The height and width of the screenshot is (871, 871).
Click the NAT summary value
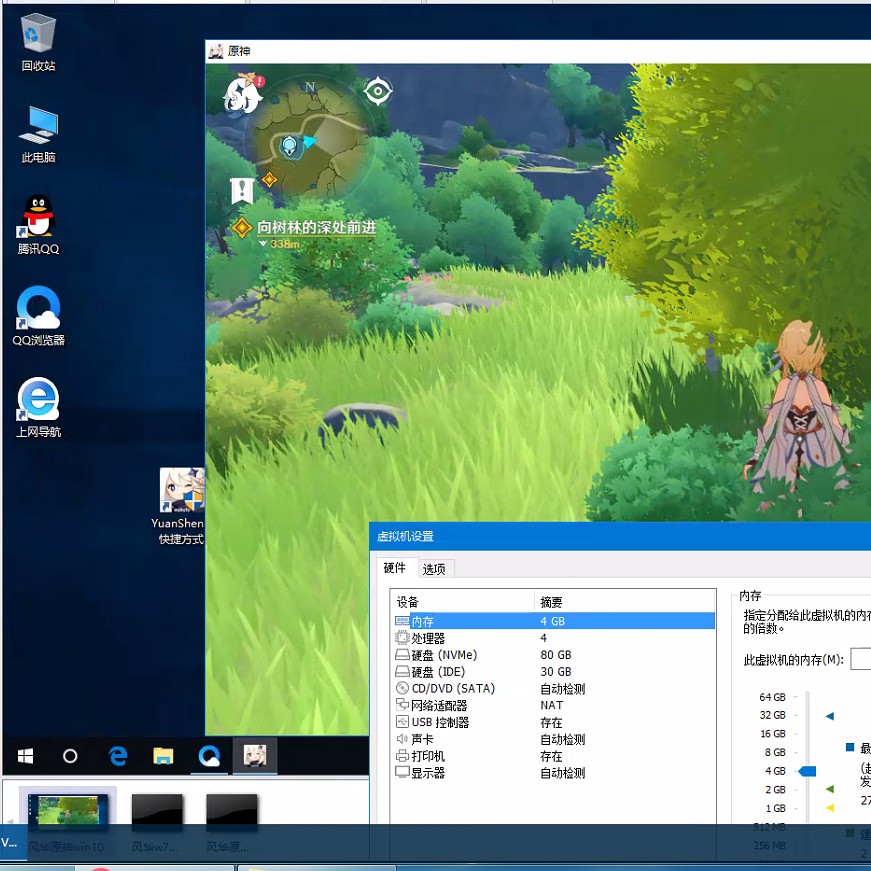coord(552,705)
